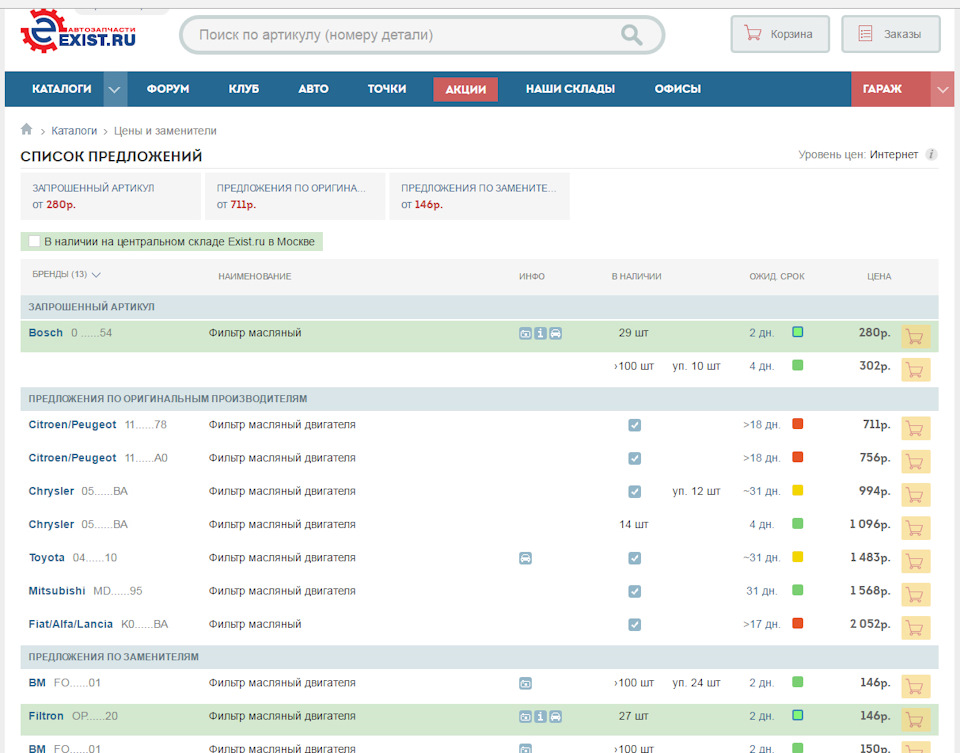Add Toyota 1483р. filter to cart
Image resolution: width=960 pixels, height=753 pixels.
915,561
